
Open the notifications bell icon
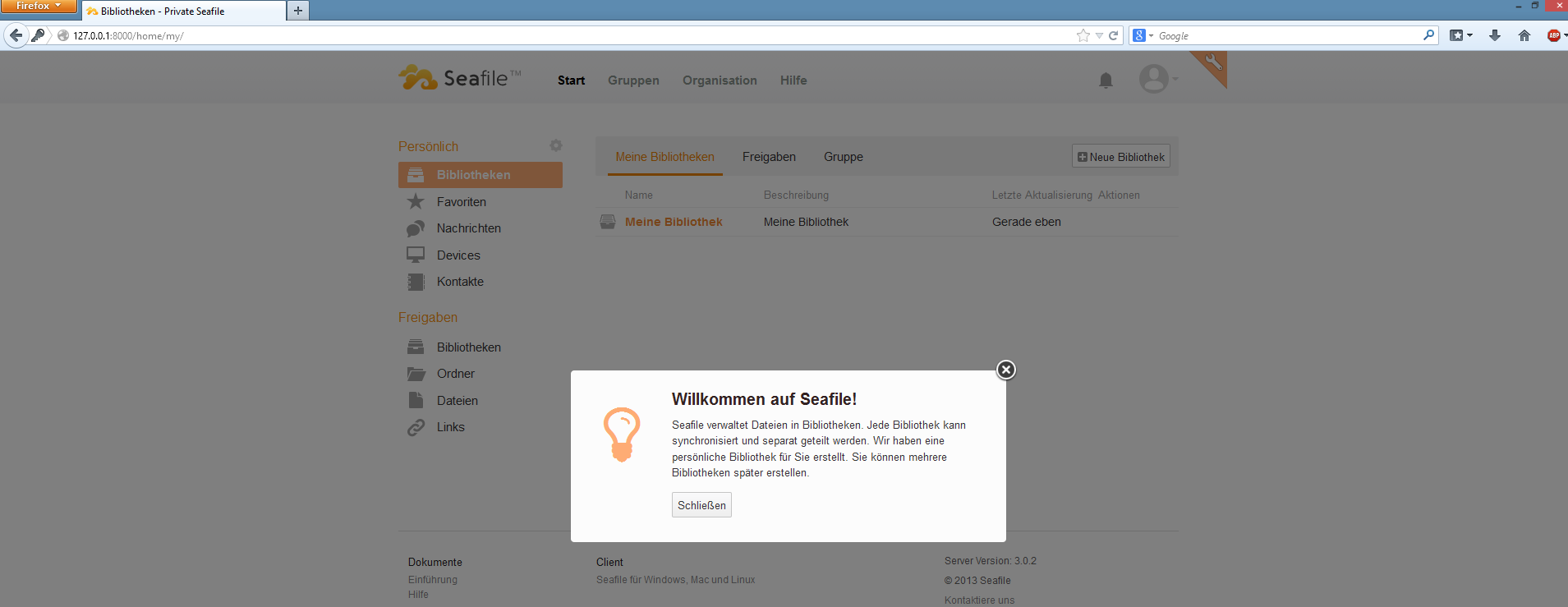[x=1106, y=80]
